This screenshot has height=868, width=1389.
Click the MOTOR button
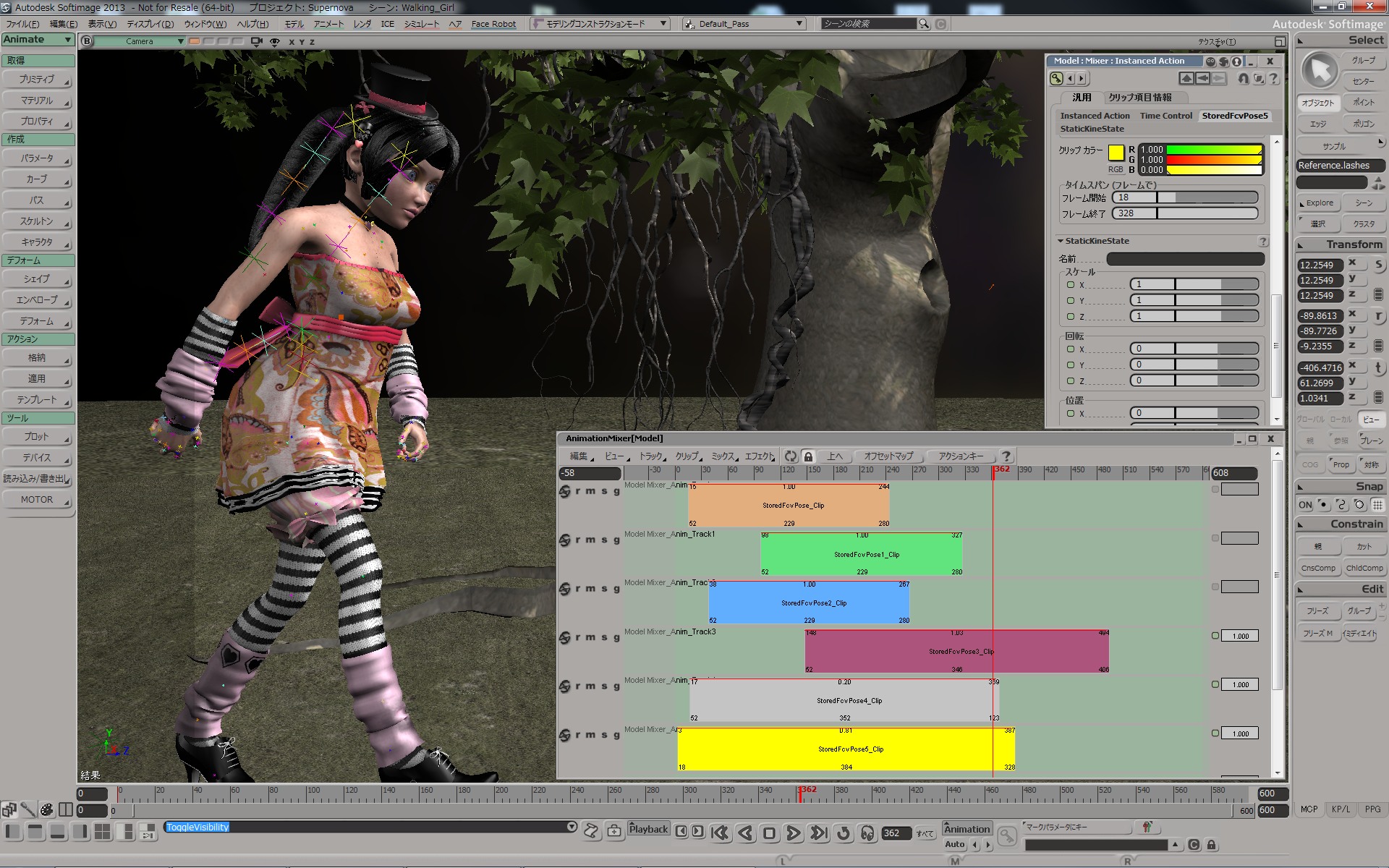tap(38, 500)
